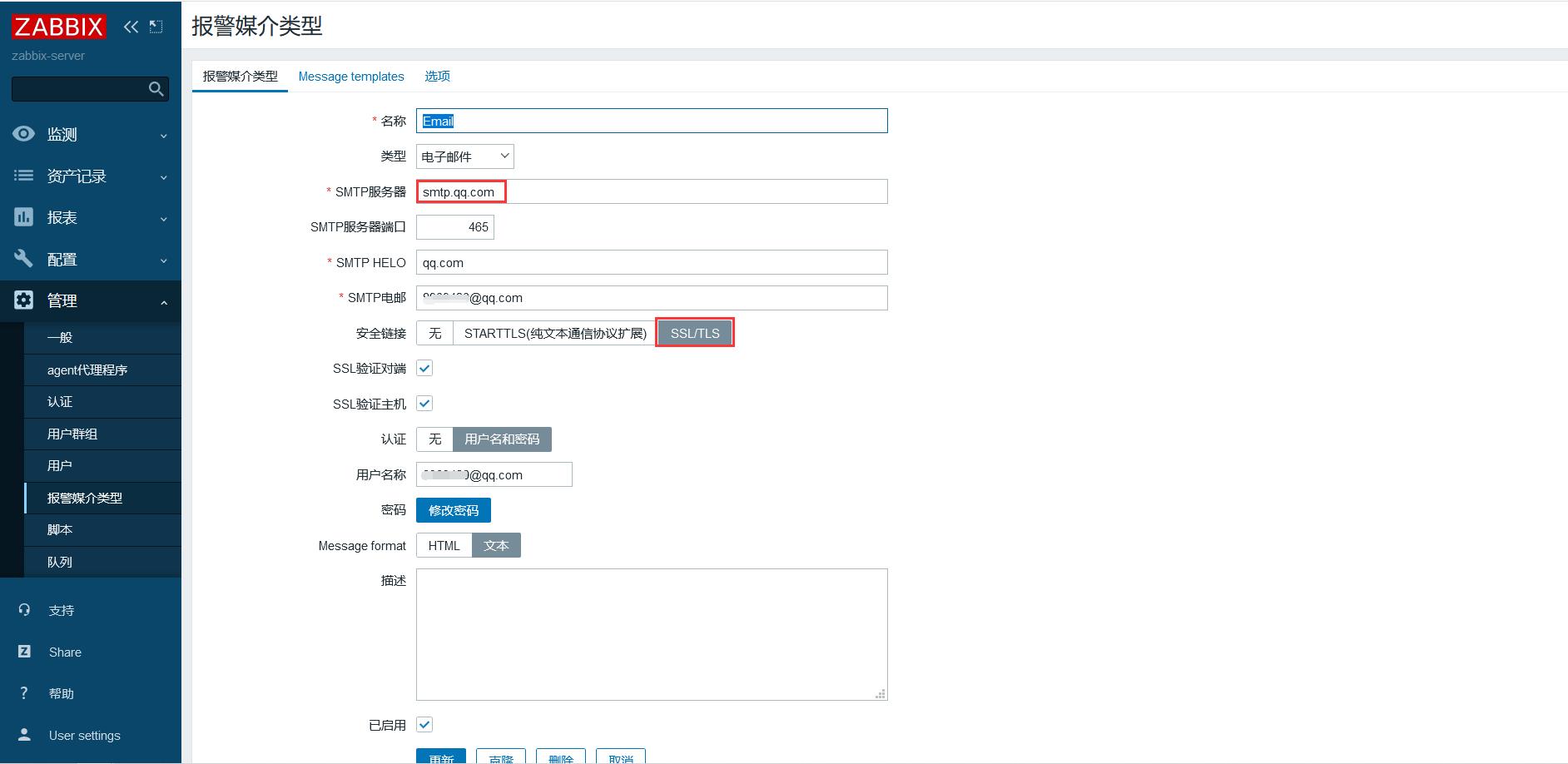Open agent代理程序 menu item

click(103, 370)
